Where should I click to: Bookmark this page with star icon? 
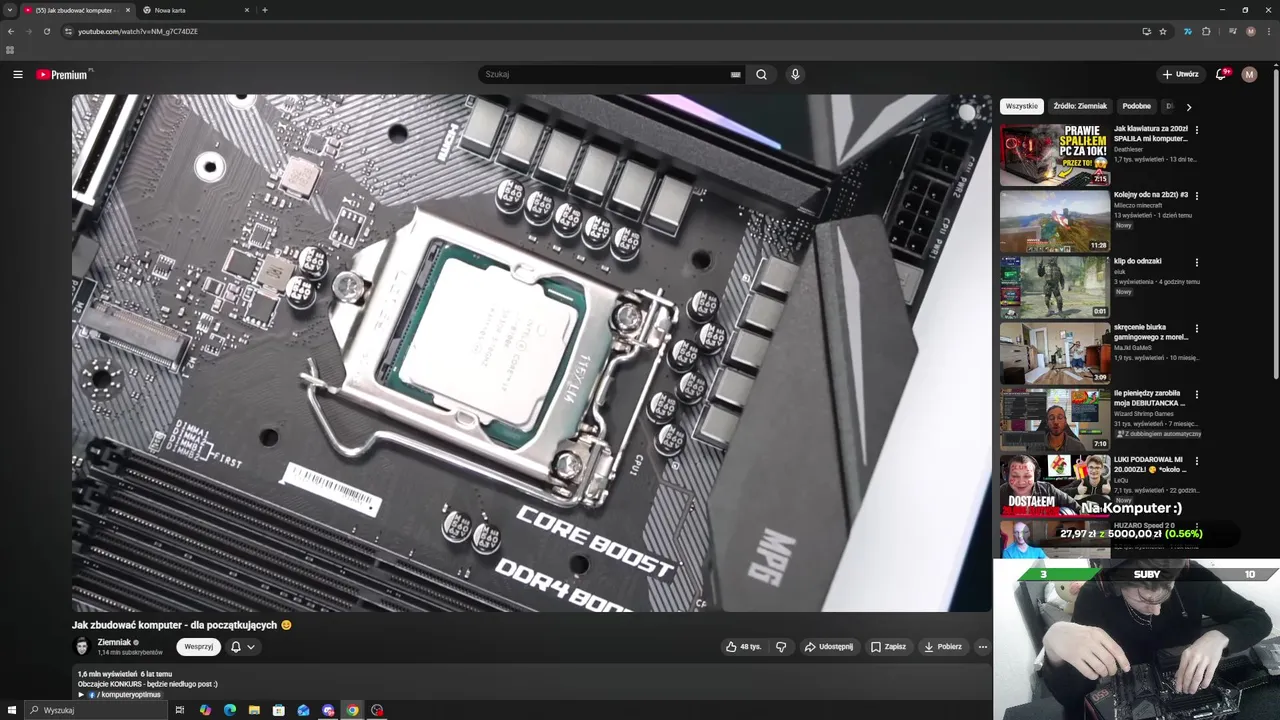click(1163, 31)
